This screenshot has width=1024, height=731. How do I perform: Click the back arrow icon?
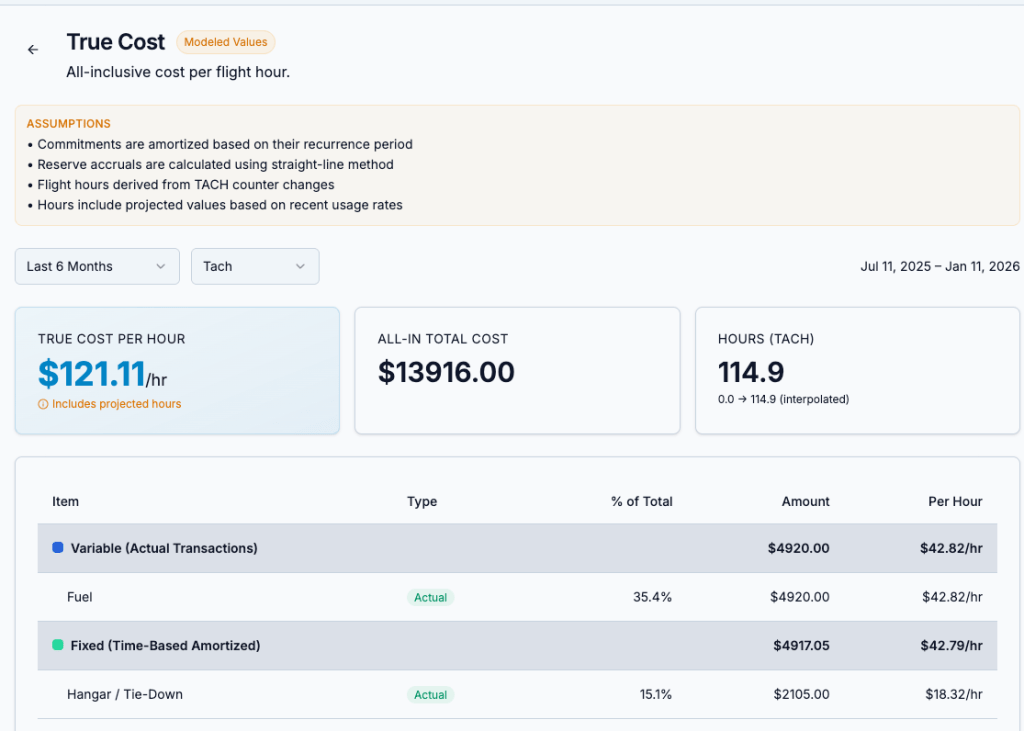(33, 49)
